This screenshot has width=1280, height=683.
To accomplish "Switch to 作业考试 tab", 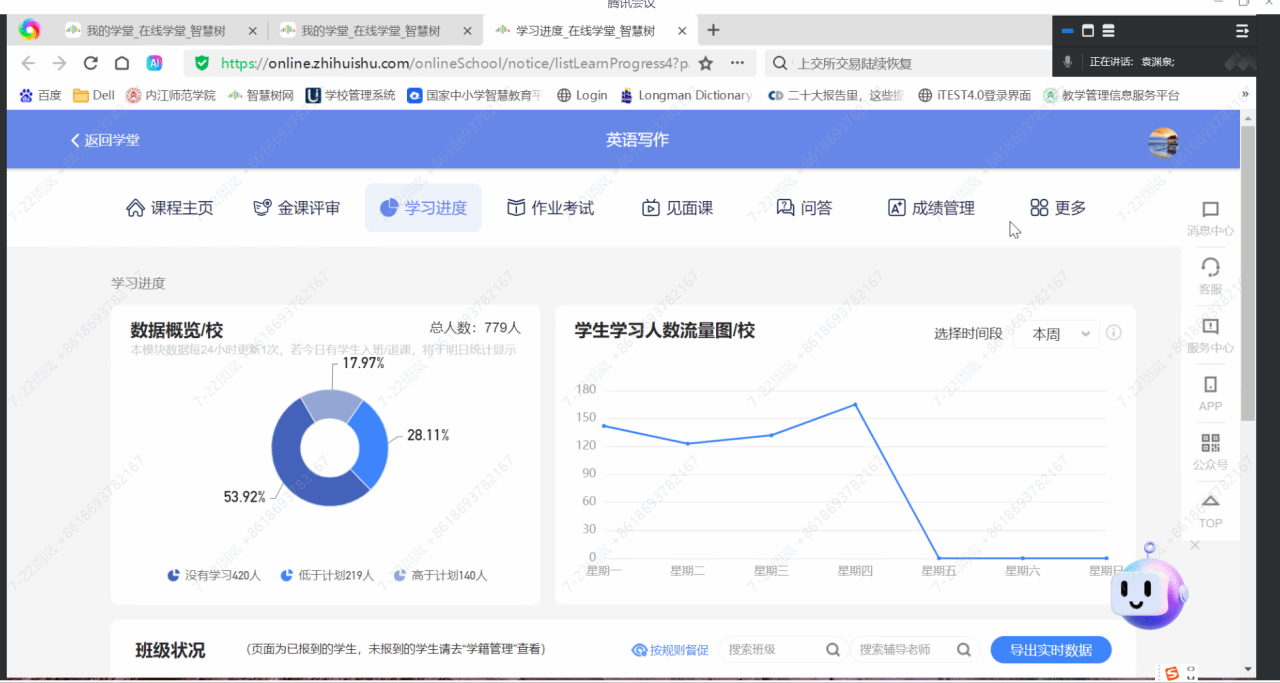I will tap(550, 208).
